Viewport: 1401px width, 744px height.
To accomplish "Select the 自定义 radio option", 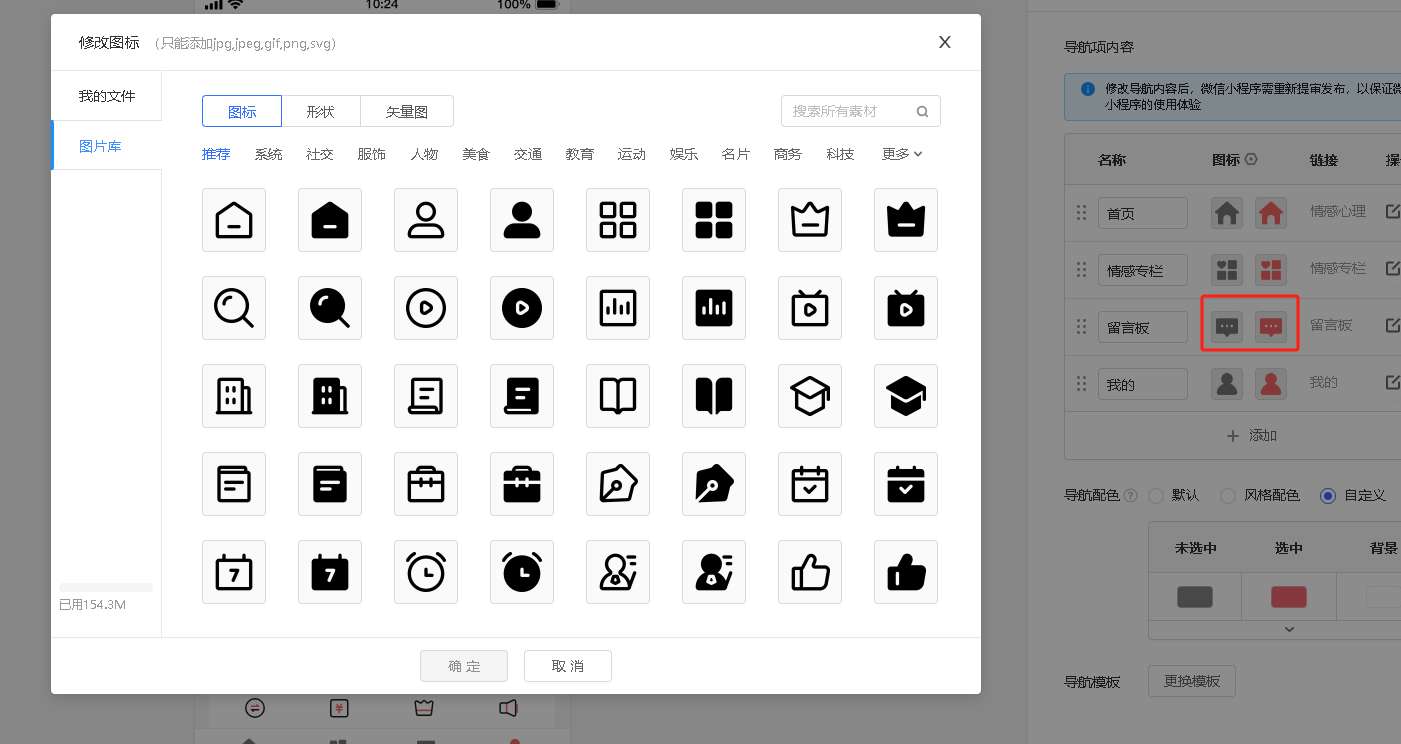I will tap(1328, 495).
